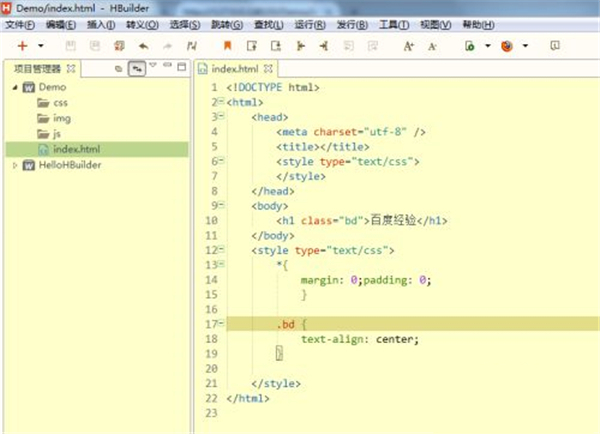The image size is (600, 434).
Task: Toggle link with editor button
Action: click(135, 68)
